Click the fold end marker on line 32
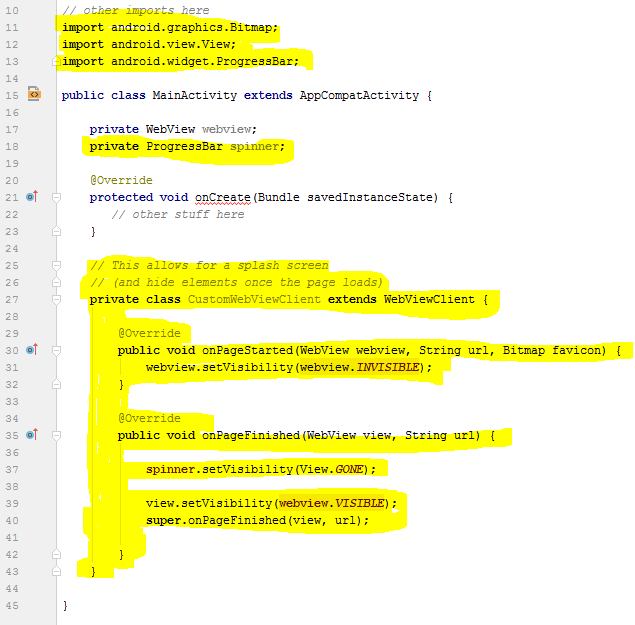The image size is (635, 625). tap(56, 384)
